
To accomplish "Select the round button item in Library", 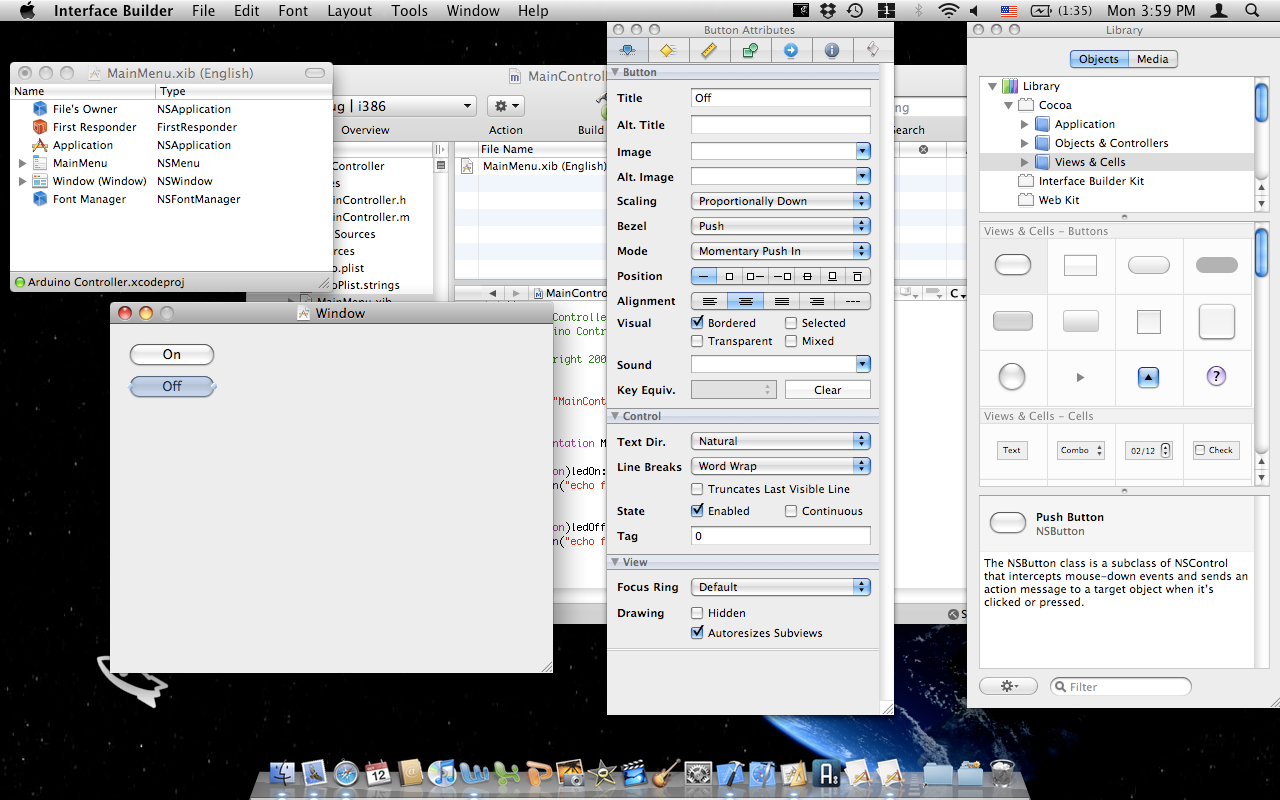I will coord(1013,377).
